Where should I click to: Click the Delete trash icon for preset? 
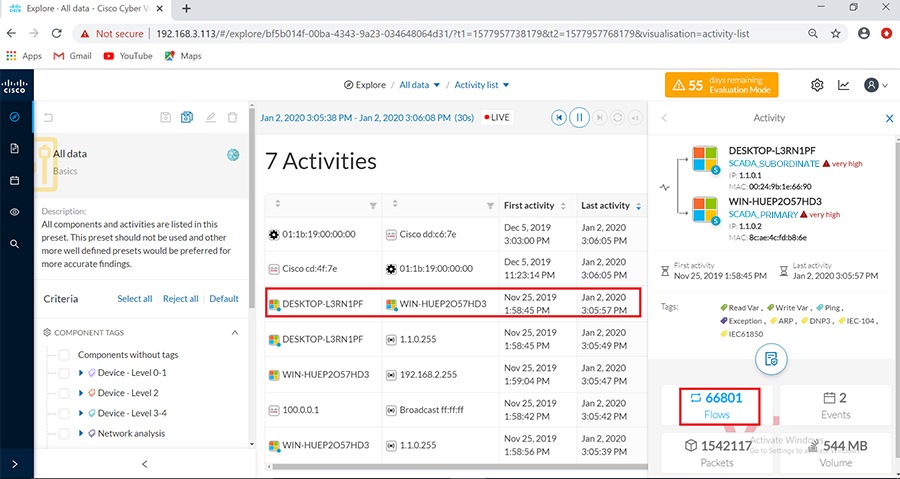pyautogui.click(x=232, y=117)
